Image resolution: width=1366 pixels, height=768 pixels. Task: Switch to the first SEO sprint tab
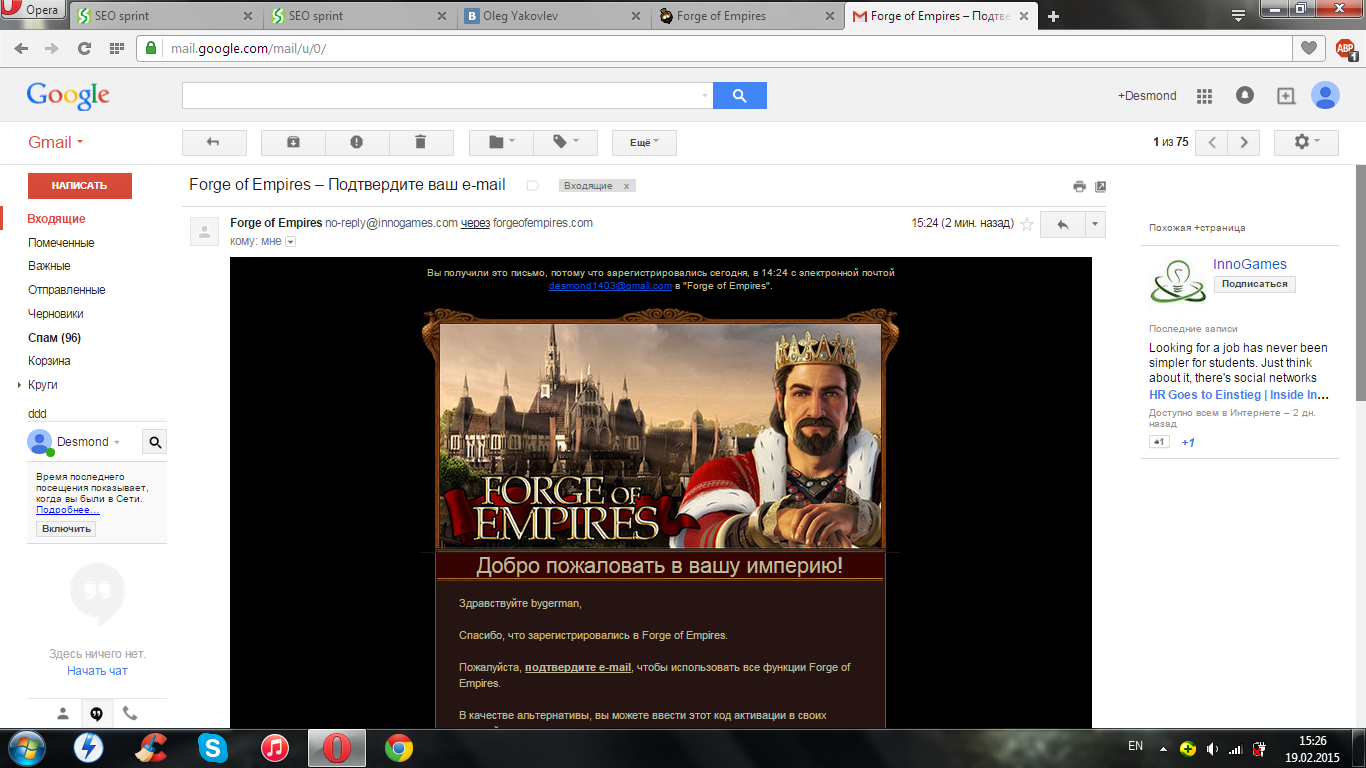(x=162, y=16)
